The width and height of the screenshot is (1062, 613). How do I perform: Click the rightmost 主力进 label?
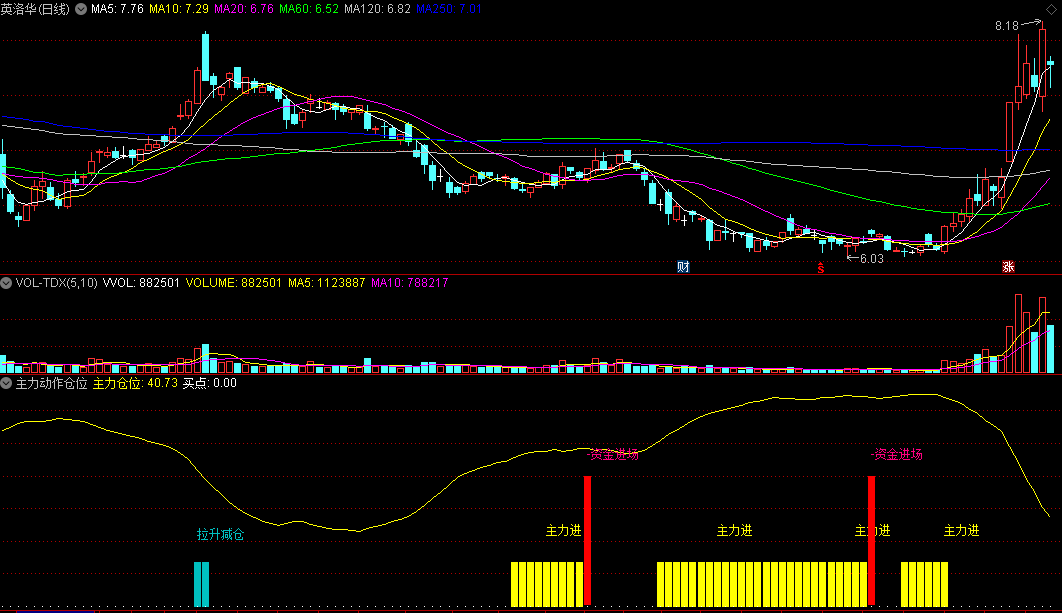pos(962,530)
